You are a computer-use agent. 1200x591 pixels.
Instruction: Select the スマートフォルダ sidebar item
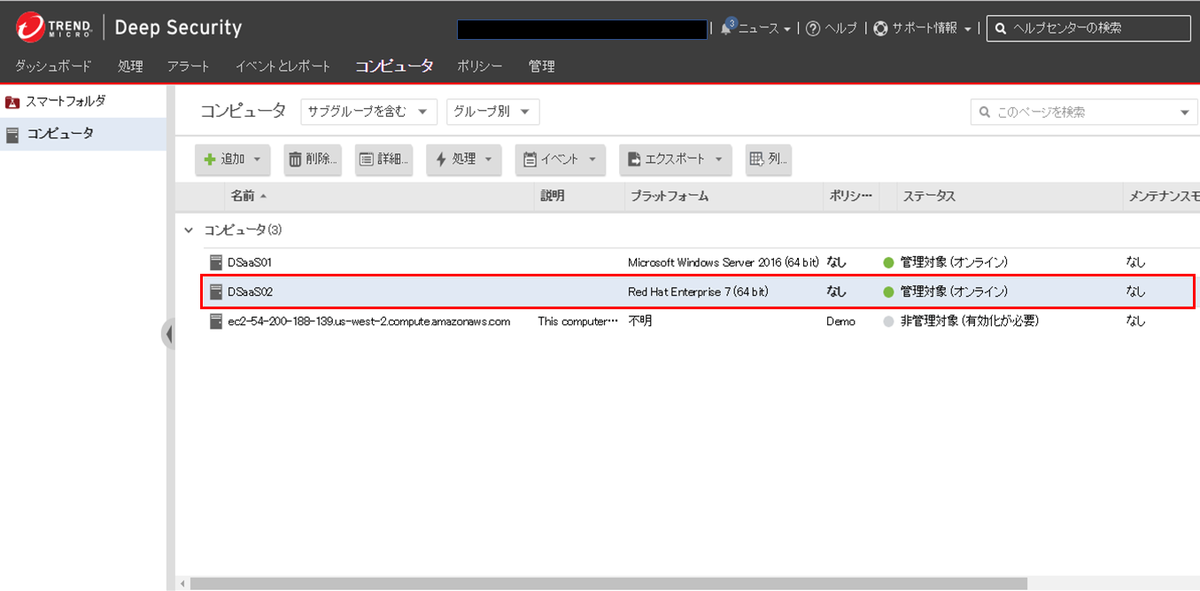83,102
